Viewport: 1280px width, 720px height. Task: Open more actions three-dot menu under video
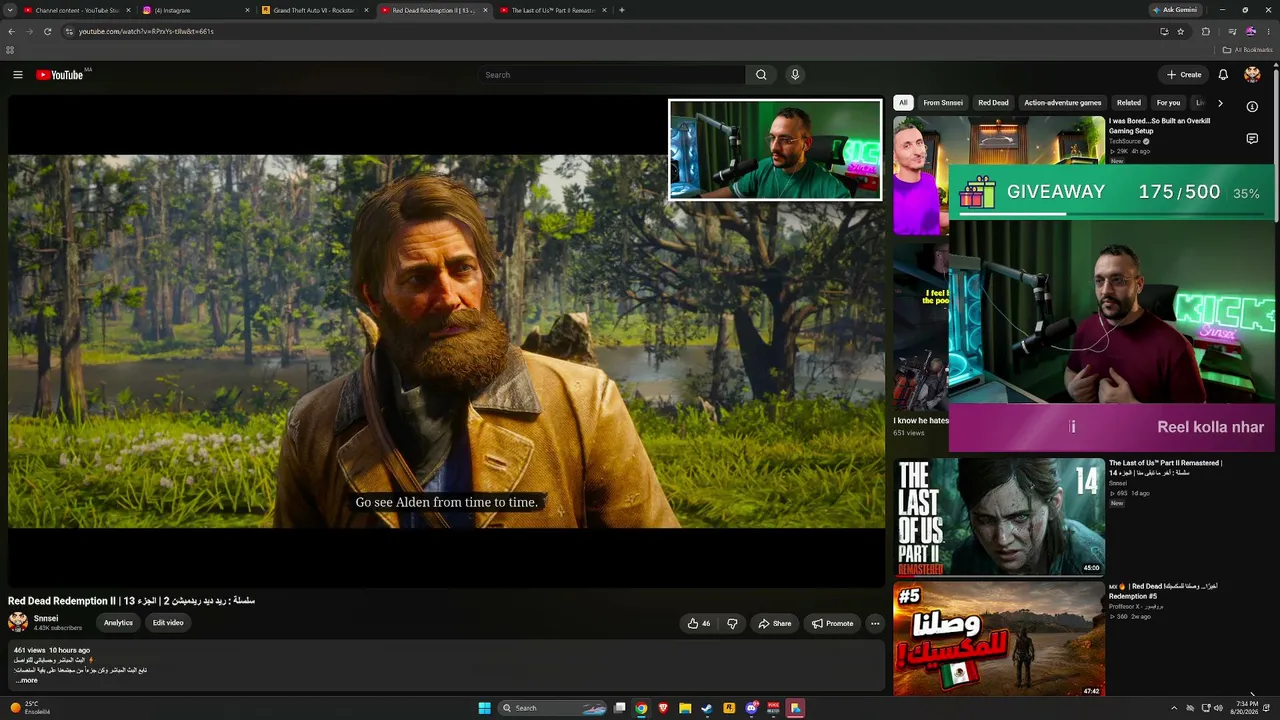[x=875, y=623]
